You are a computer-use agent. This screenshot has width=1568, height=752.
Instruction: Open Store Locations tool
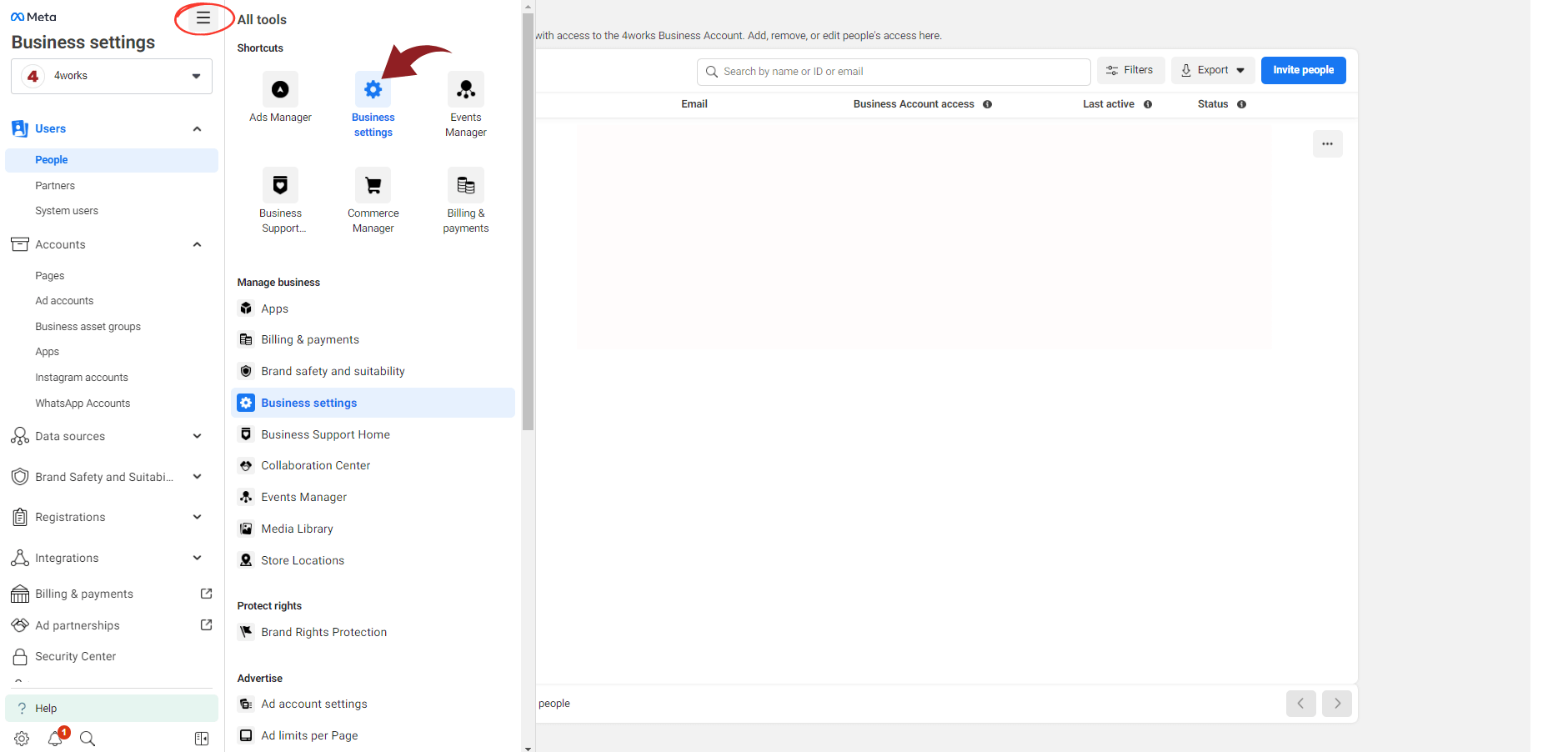click(373, 560)
